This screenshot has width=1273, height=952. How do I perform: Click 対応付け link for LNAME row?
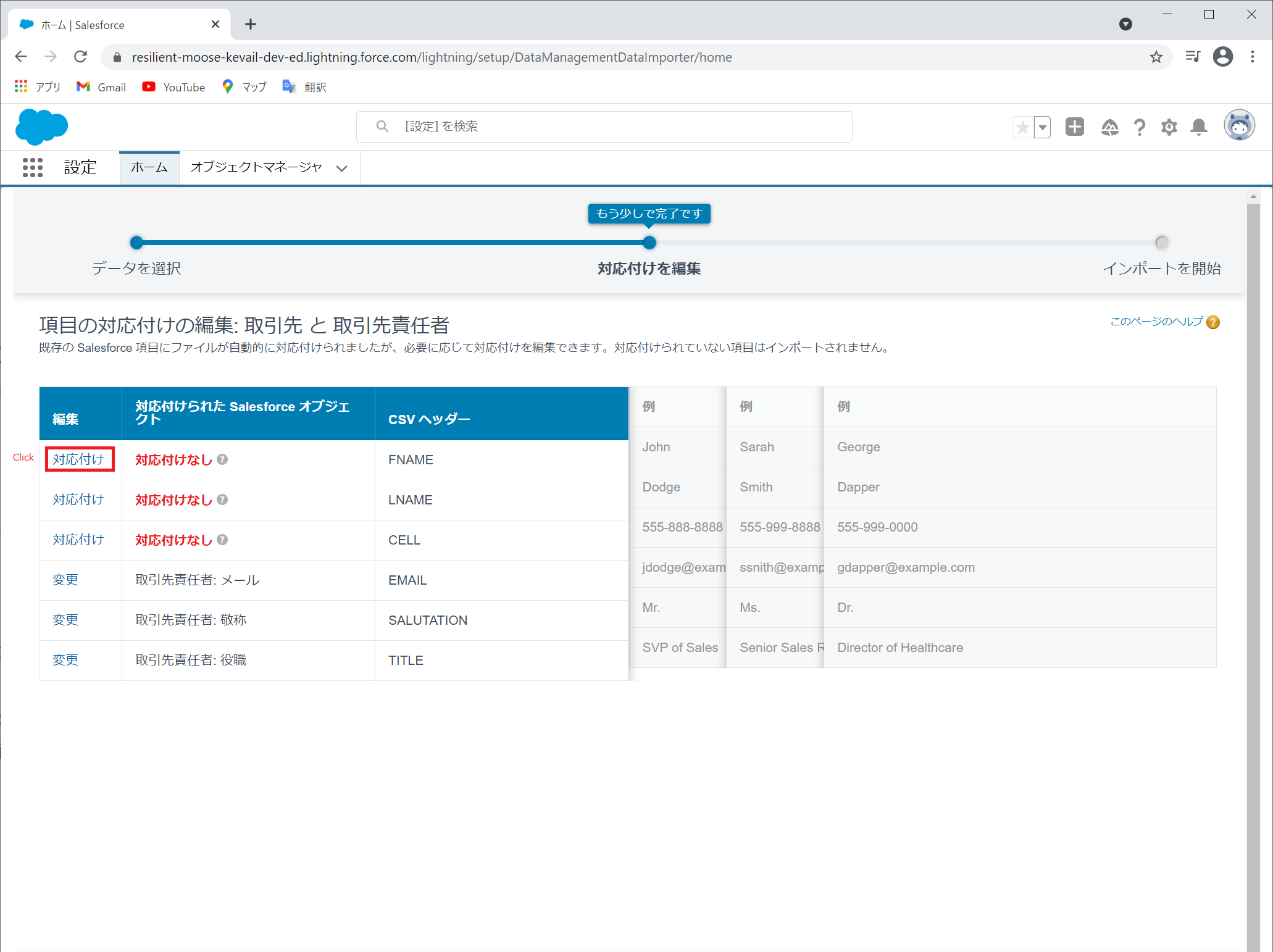[78, 499]
